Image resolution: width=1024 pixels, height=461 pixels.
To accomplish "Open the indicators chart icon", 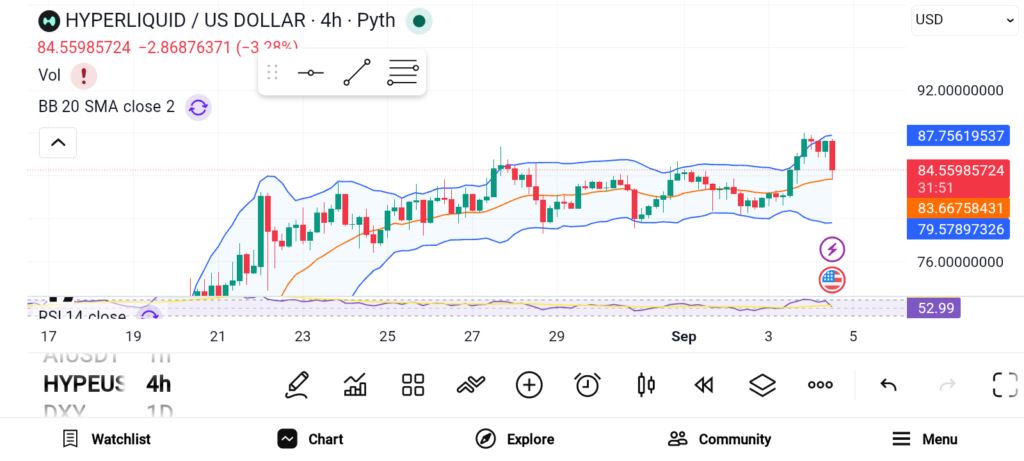I will pos(355,385).
